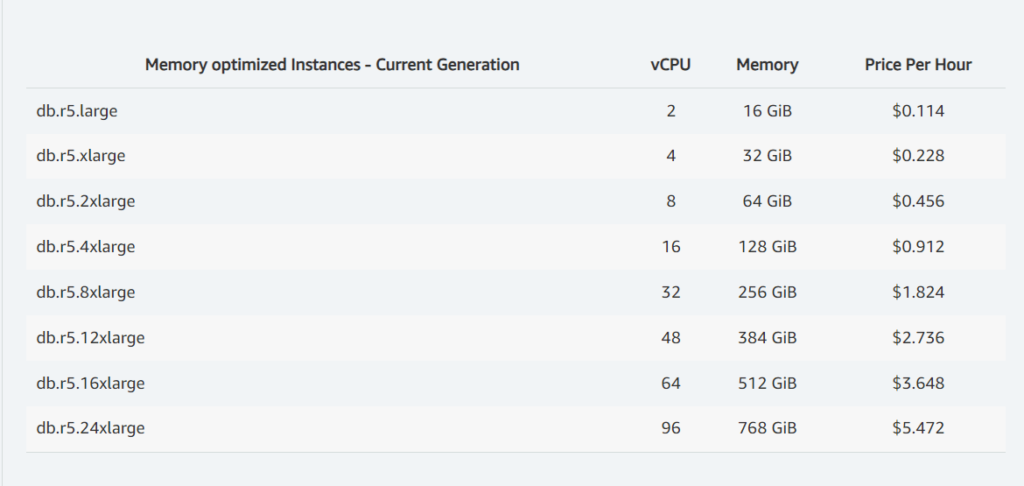Click the 48 vCPU count cell
1024x486 pixels.
(x=670, y=338)
